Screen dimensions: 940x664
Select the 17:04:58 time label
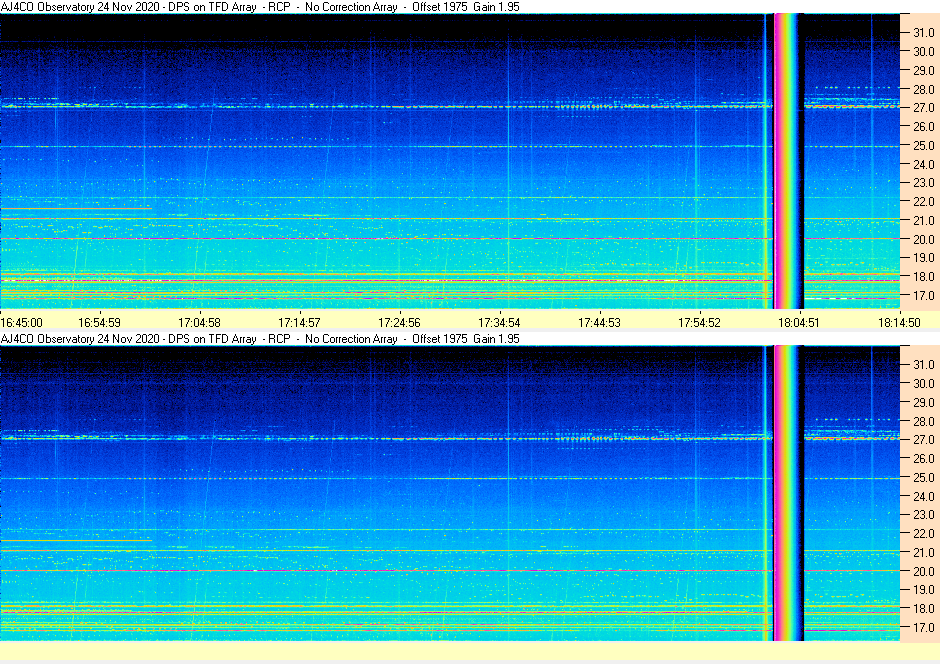(x=200, y=322)
